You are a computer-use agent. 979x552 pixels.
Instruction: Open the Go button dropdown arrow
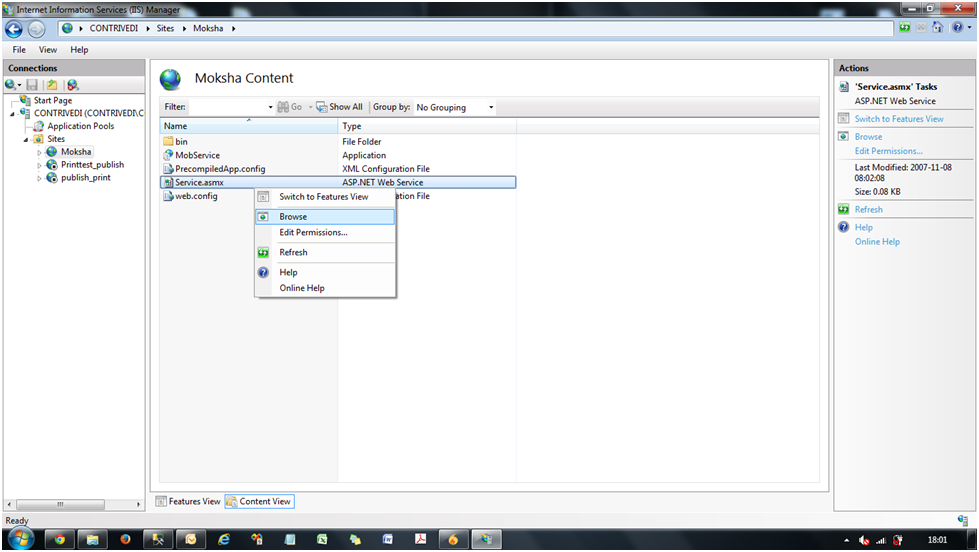pyautogui.click(x=310, y=107)
